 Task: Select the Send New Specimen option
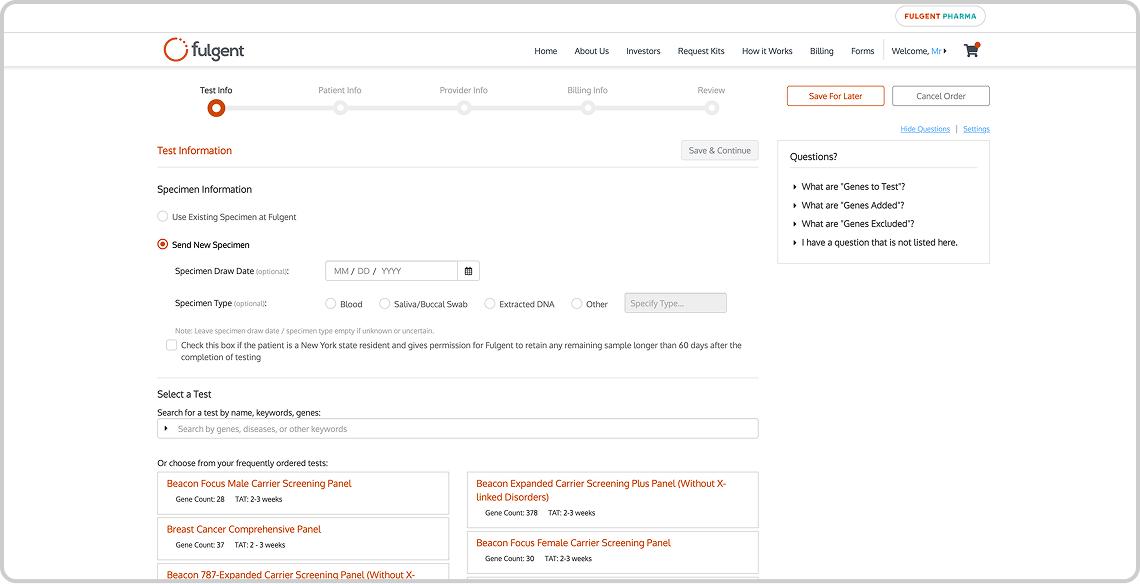[x=162, y=244]
